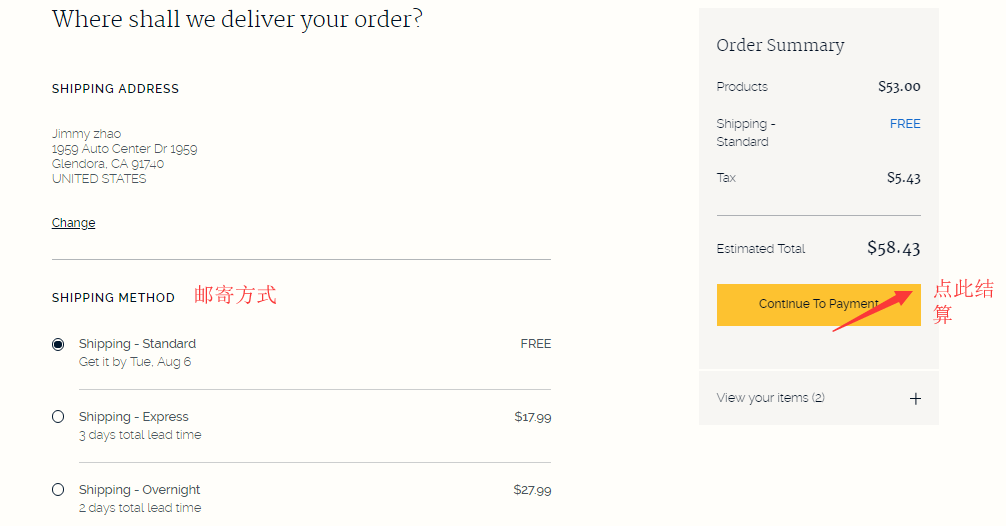
Task: Click the Jimmy zhao shipping address block
Action: pyautogui.click(x=124, y=156)
